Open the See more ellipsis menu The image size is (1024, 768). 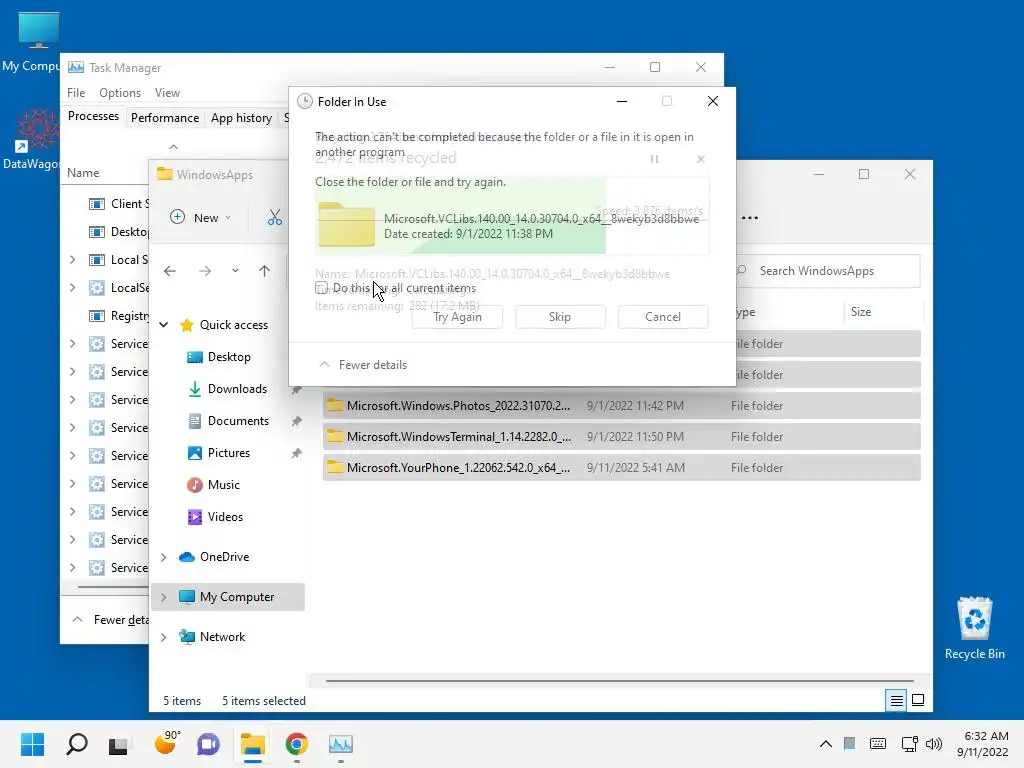(750, 217)
